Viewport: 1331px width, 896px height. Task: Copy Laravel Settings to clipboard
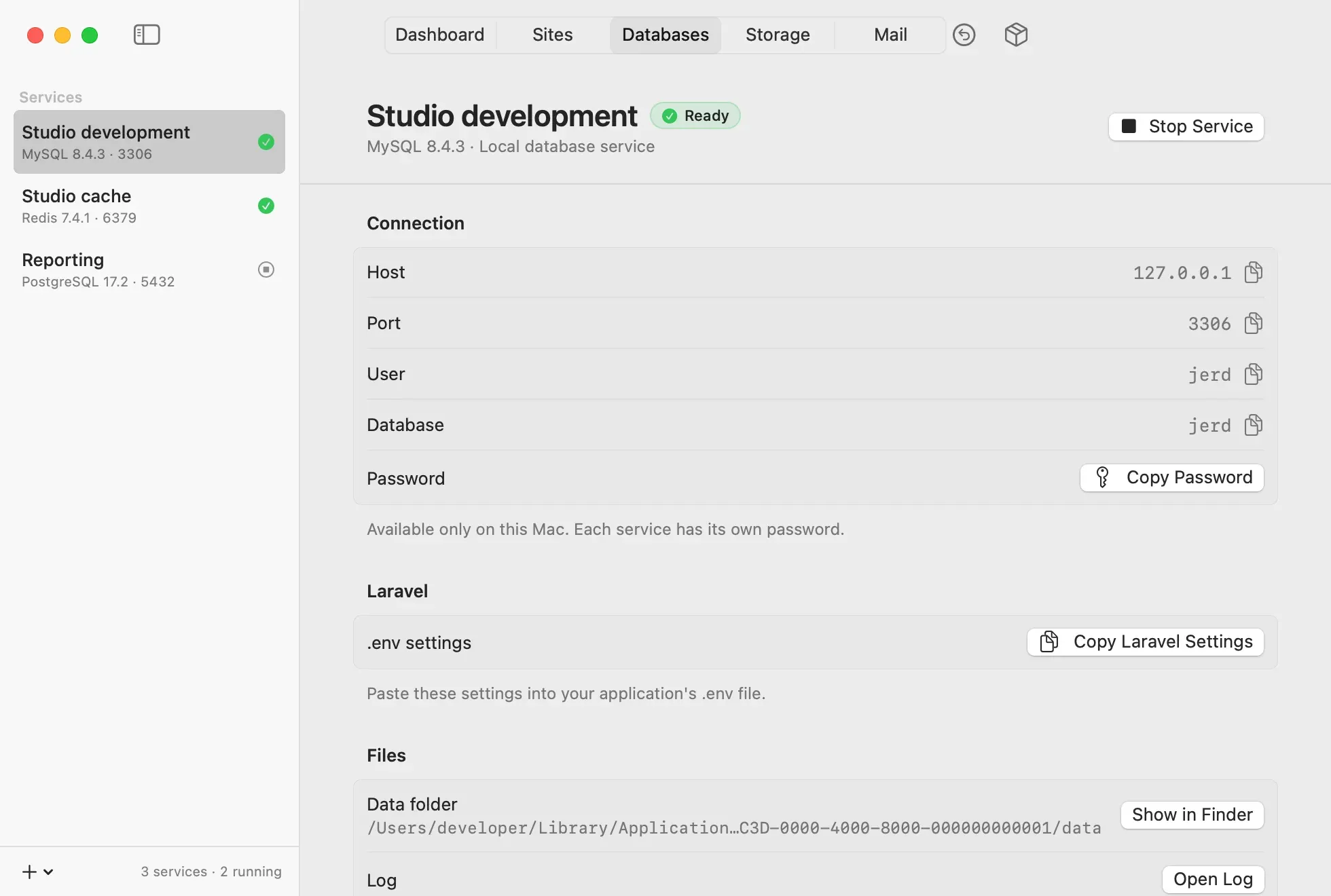coord(1146,642)
